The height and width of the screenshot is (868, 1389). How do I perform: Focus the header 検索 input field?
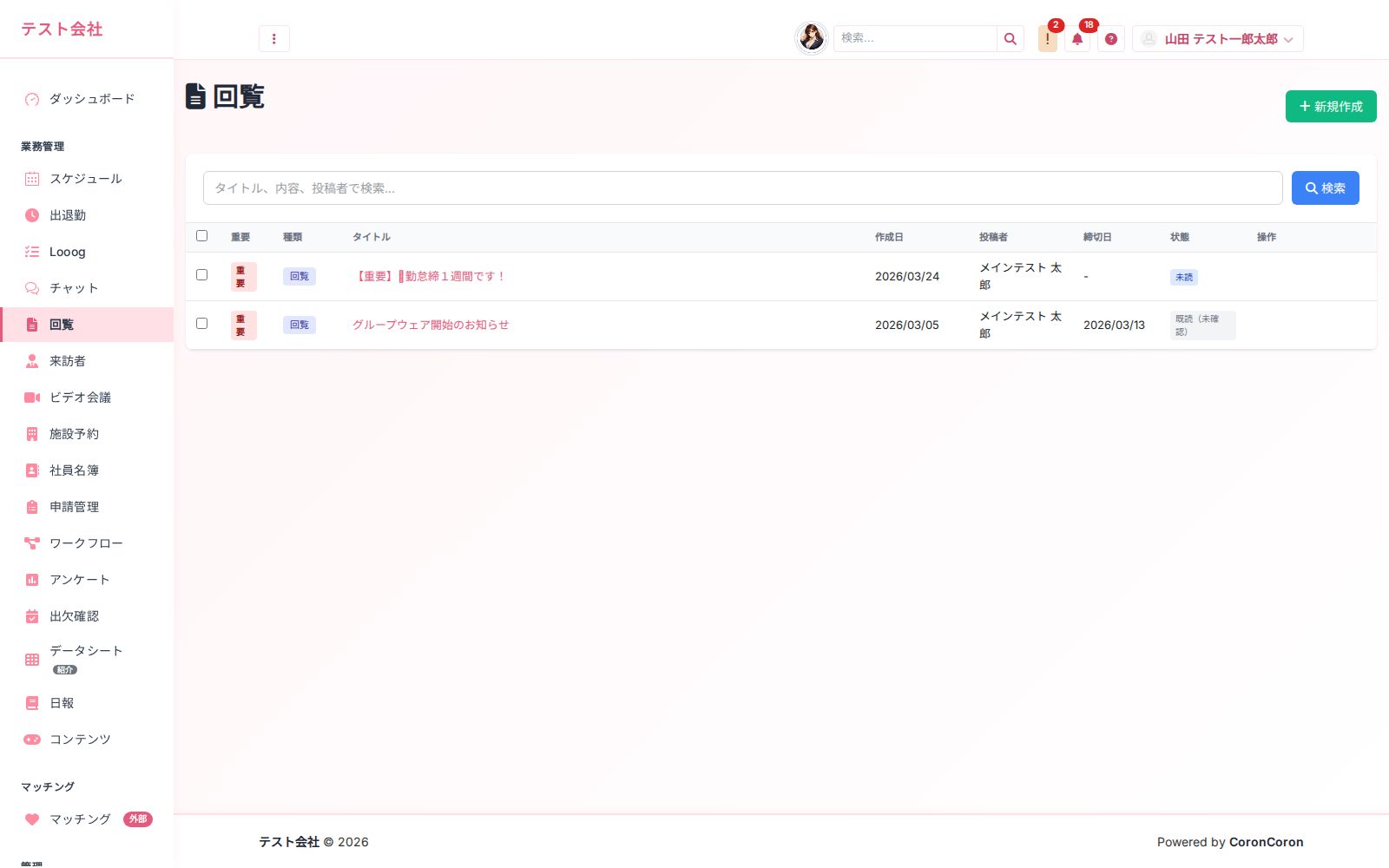pos(915,39)
